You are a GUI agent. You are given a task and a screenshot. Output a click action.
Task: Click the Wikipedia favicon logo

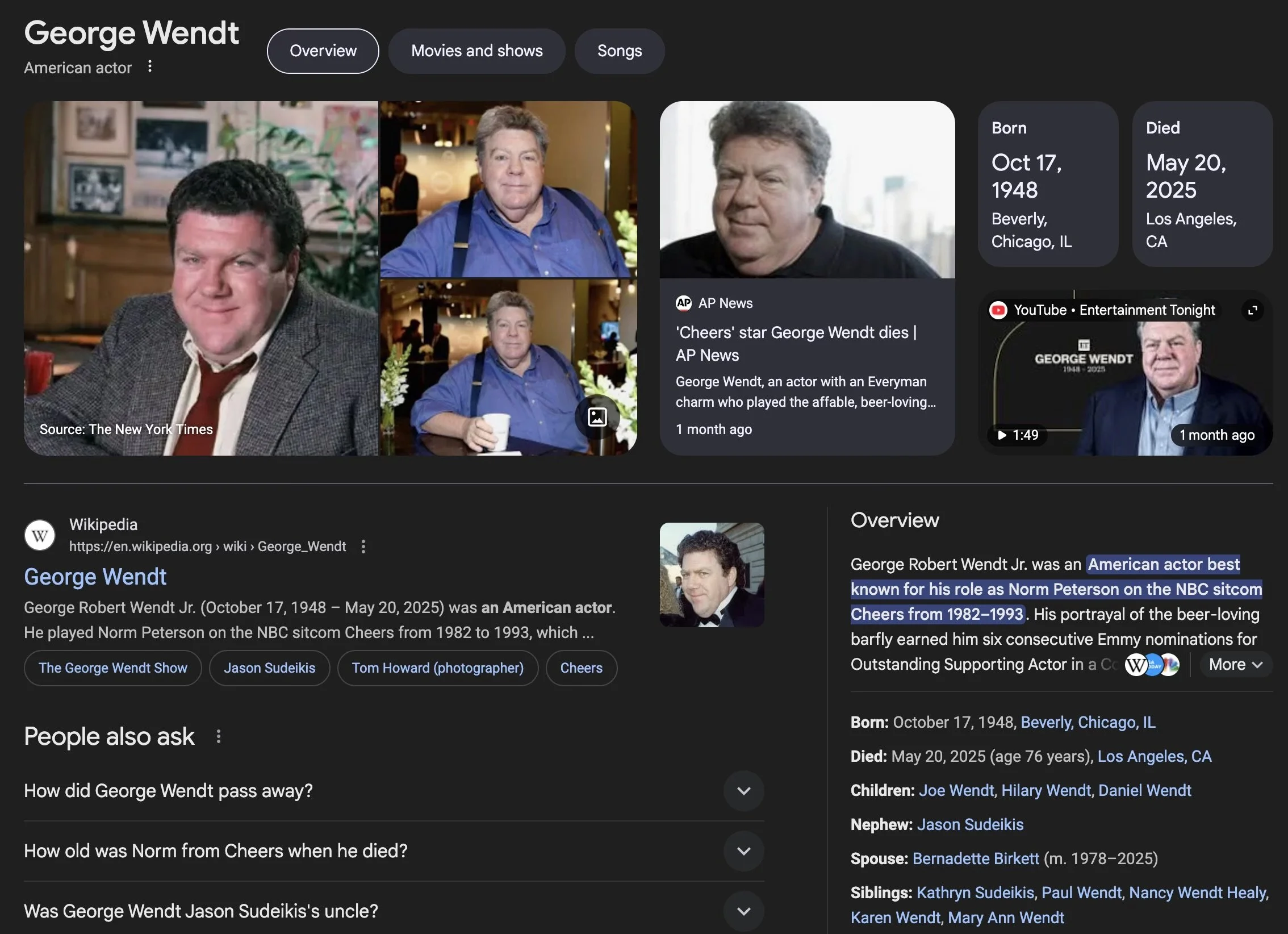(40, 535)
